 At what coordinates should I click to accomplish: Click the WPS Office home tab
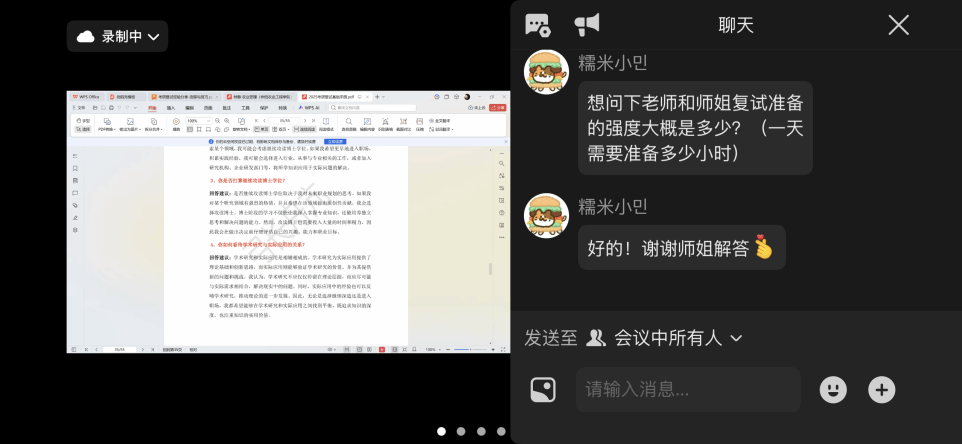click(x=86, y=97)
